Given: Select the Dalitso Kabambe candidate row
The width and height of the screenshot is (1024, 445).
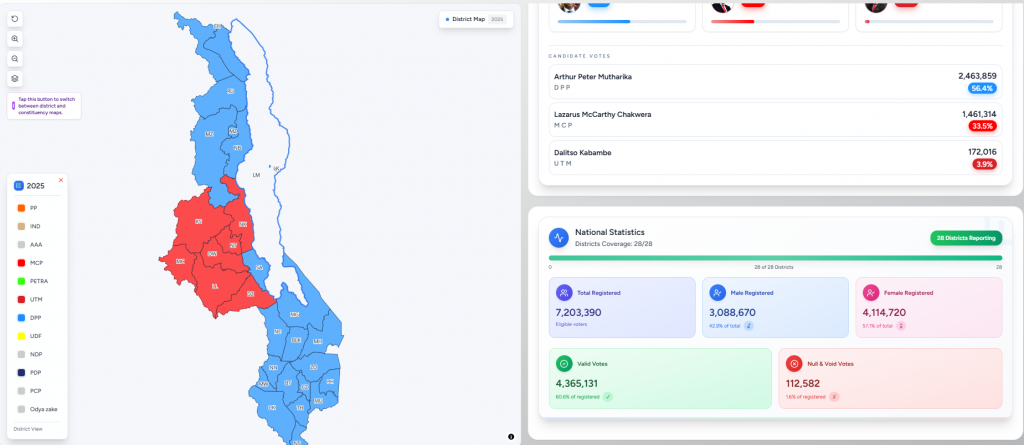Looking at the screenshot, I should [x=775, y=158].
